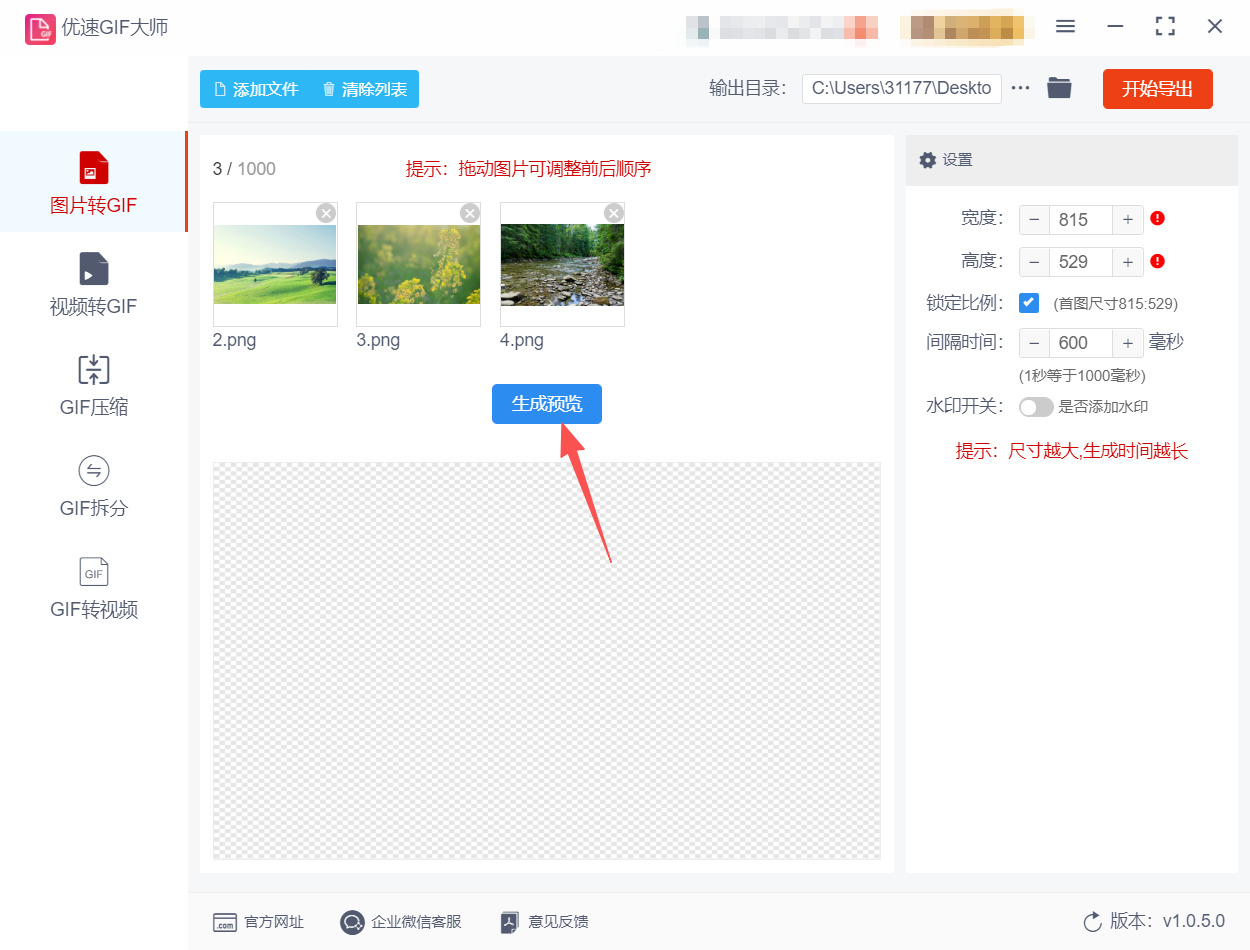Viewport: 1250px width, 950px height.
Task: Click the 3.png file name
Action: (x=378, y=340)
